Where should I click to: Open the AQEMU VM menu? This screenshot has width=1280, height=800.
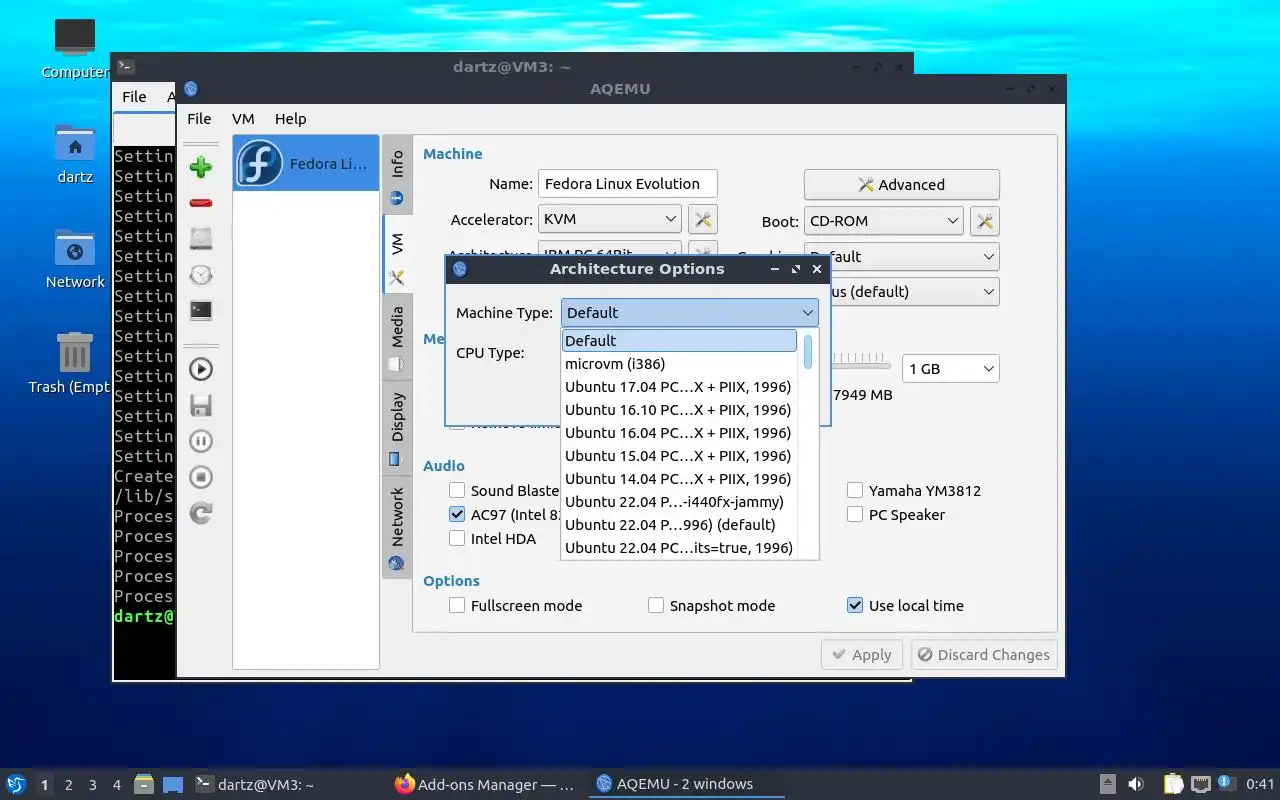pyautogui.click(x=243, y=118)
